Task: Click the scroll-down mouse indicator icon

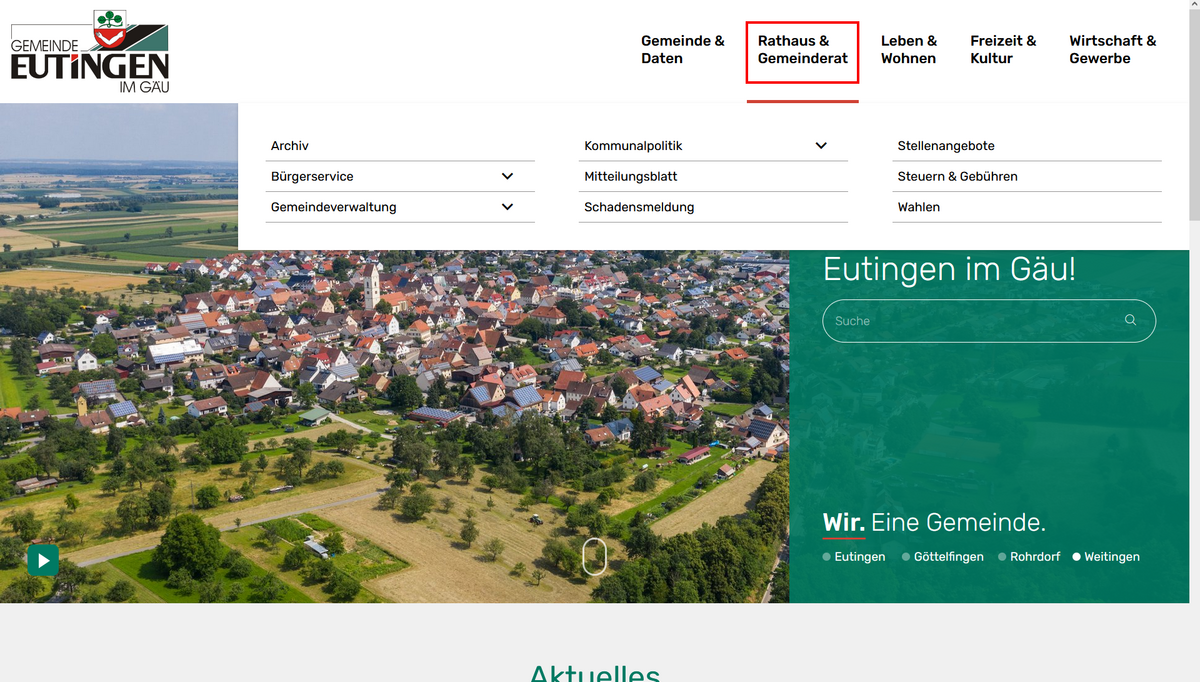Action: (594, 557)
